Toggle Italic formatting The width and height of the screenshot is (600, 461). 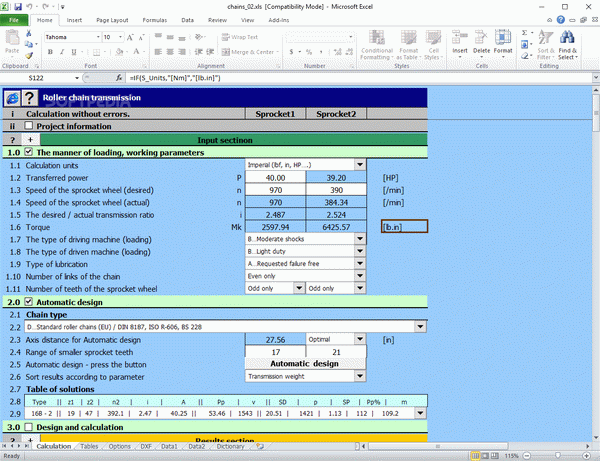point(62,52)
